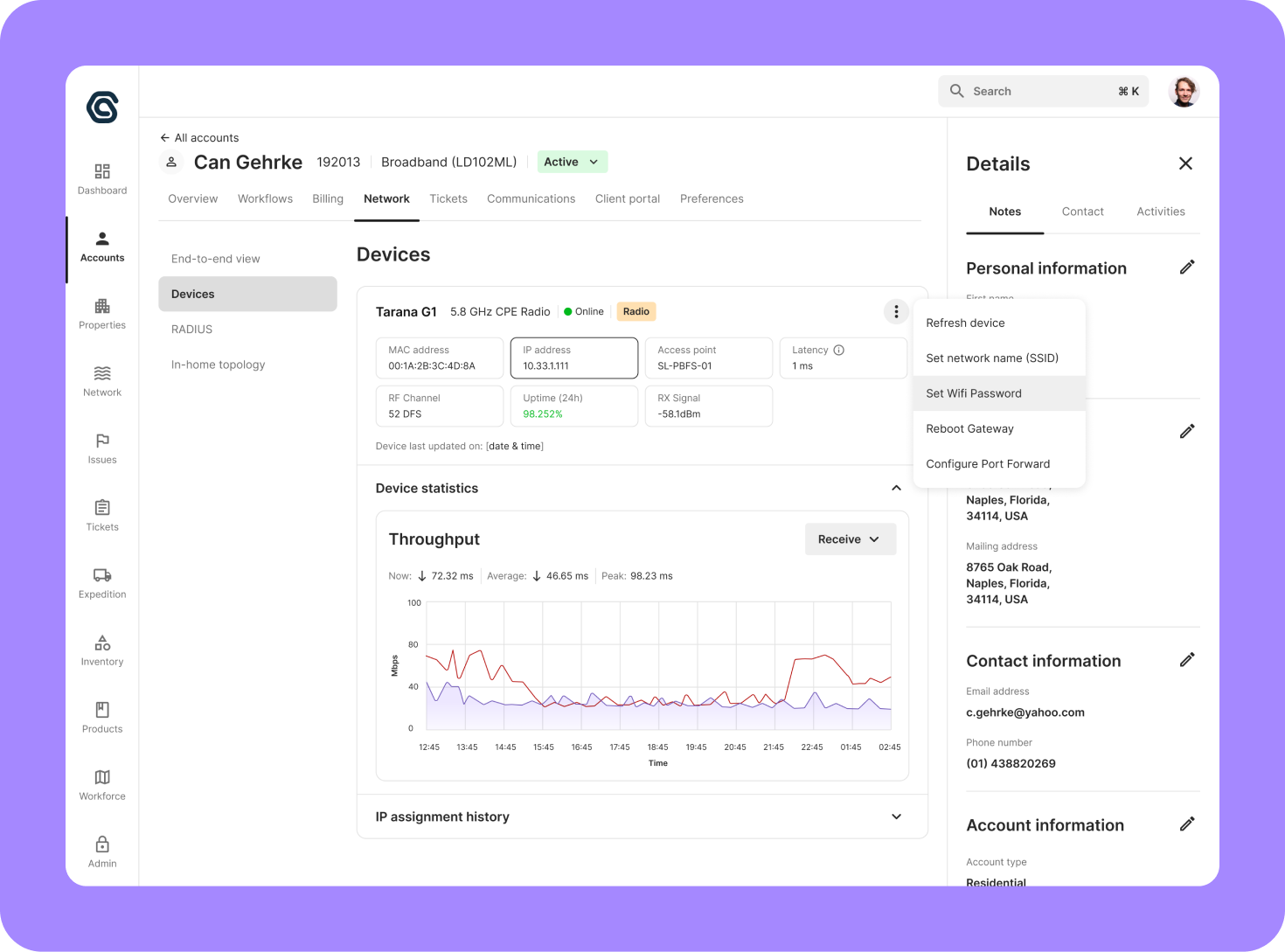This screenshot has height=952, width=1285.
Task: Open the Admin lock icon
Action: click(102, 844)
